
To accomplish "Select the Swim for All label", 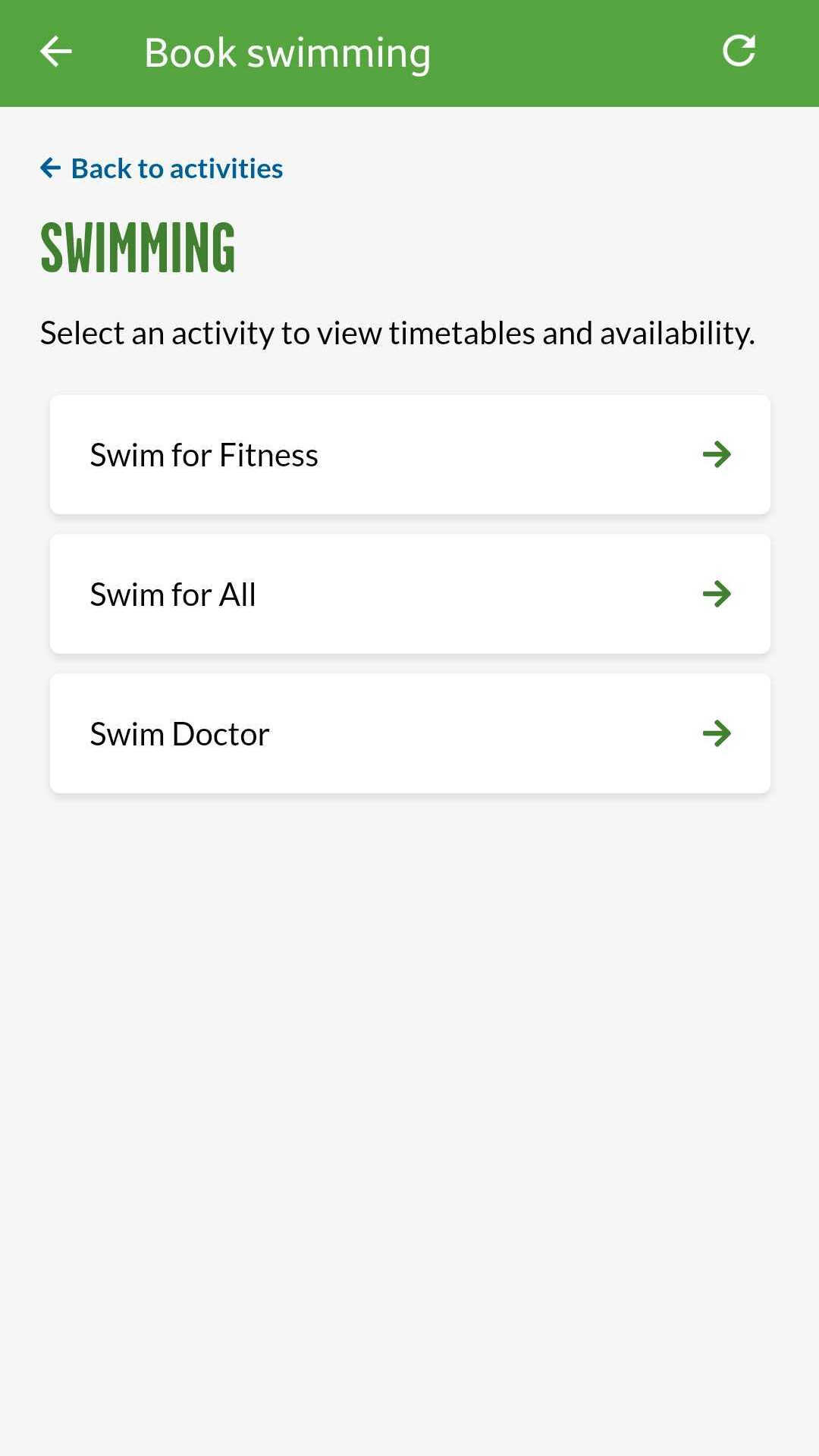I will pyautogui.click(x=173, y=595).
